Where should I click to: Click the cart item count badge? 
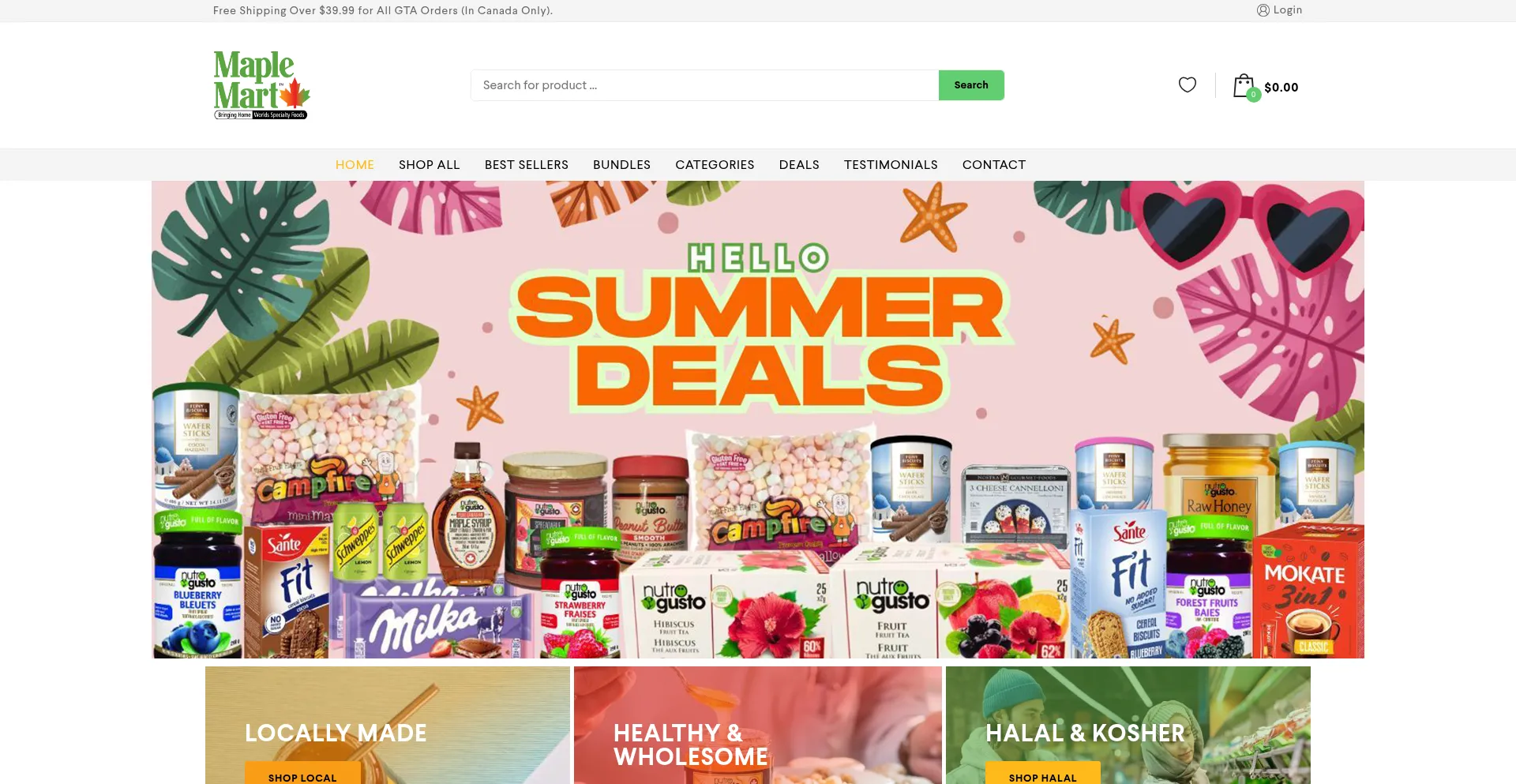pos(1253,95)
